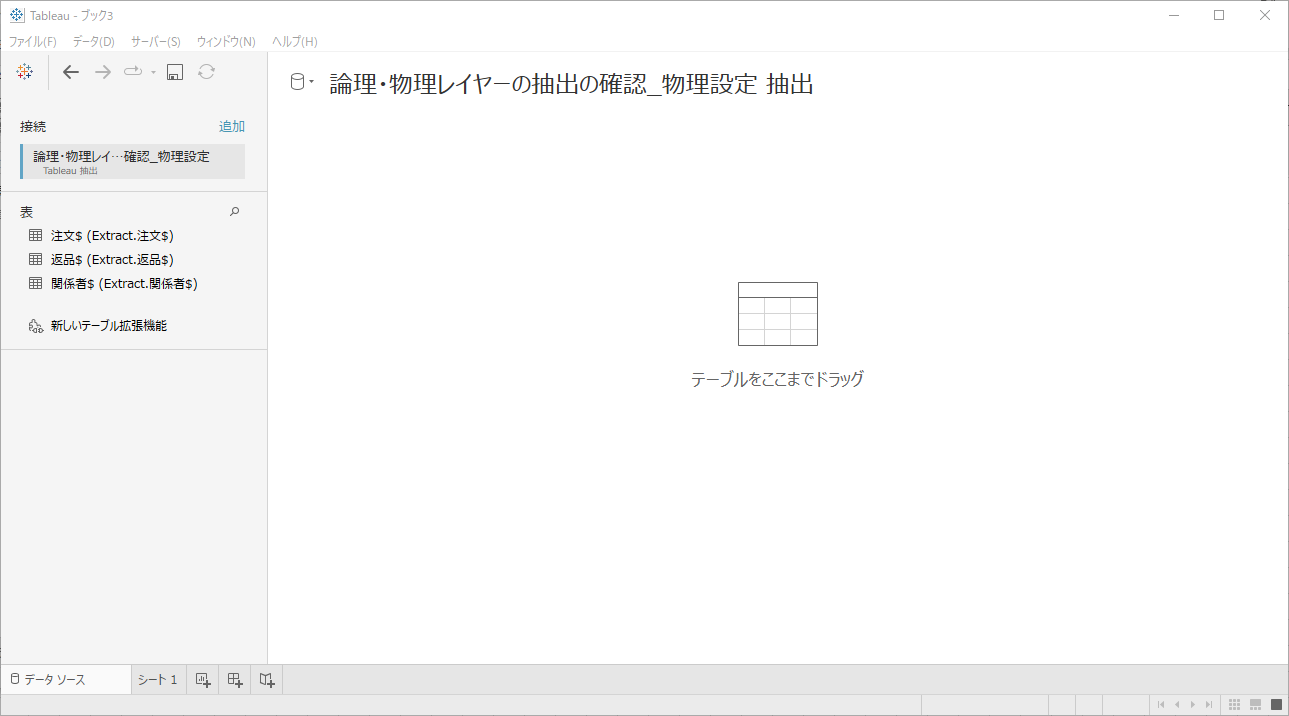This screenshot has width=1289, height=716.
Task: Click the table icon beside 返品$
Action: coord(35,260)
